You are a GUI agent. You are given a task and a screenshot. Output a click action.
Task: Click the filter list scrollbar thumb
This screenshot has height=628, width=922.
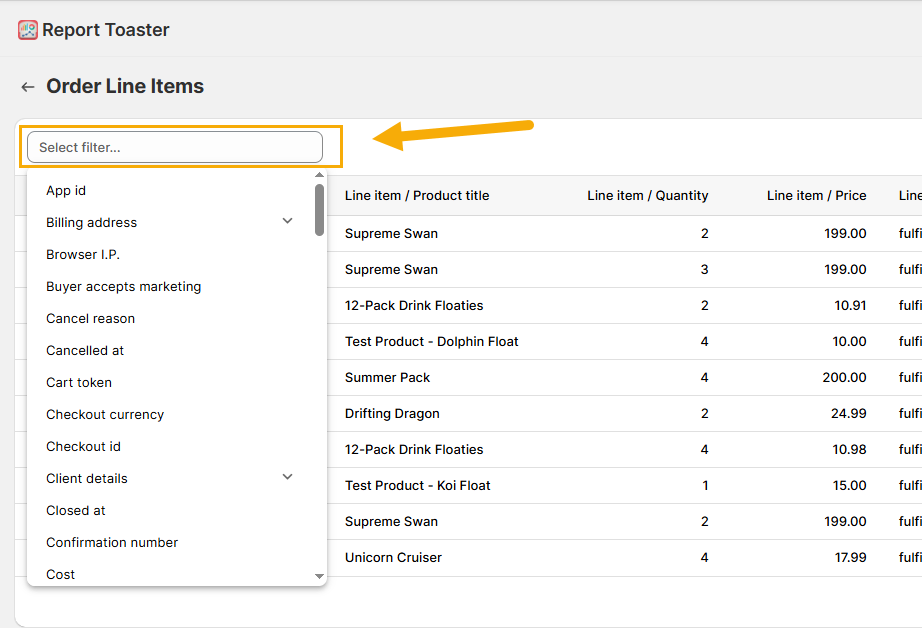coord(319,209)
